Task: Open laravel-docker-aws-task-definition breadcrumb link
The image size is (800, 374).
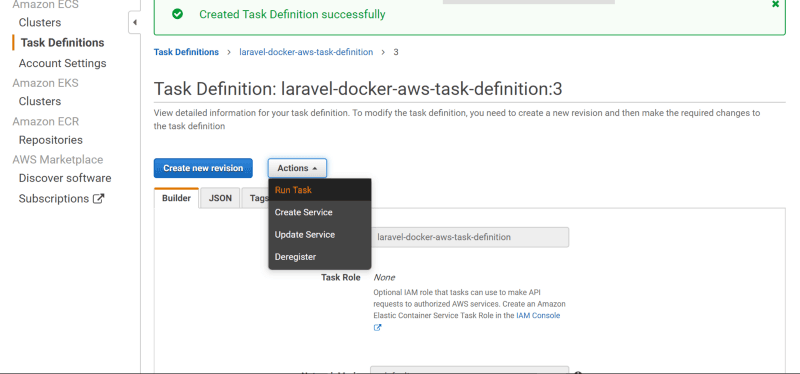Action: [x=306, y=52]
